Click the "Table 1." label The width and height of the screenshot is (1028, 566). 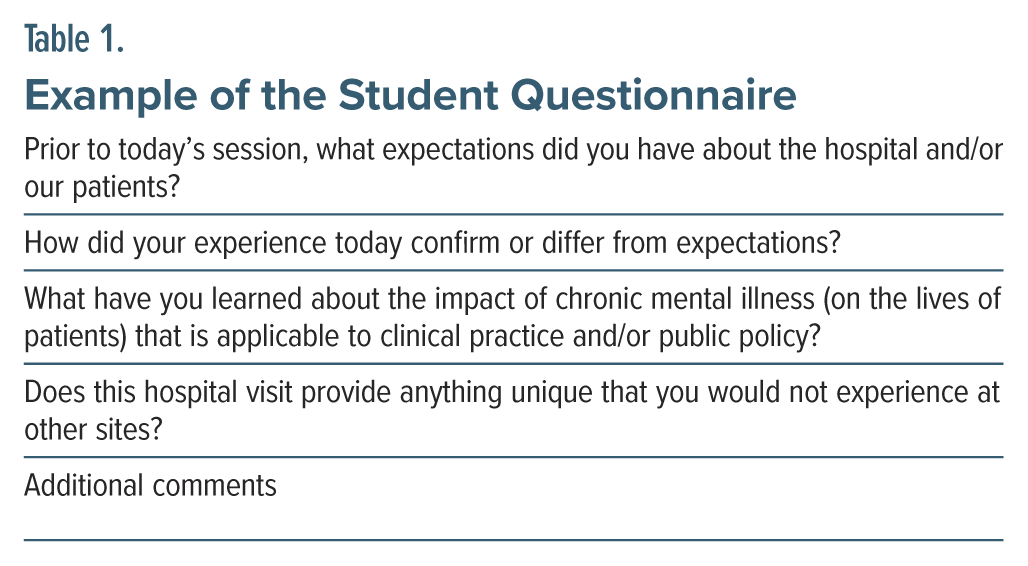(73, 42)
